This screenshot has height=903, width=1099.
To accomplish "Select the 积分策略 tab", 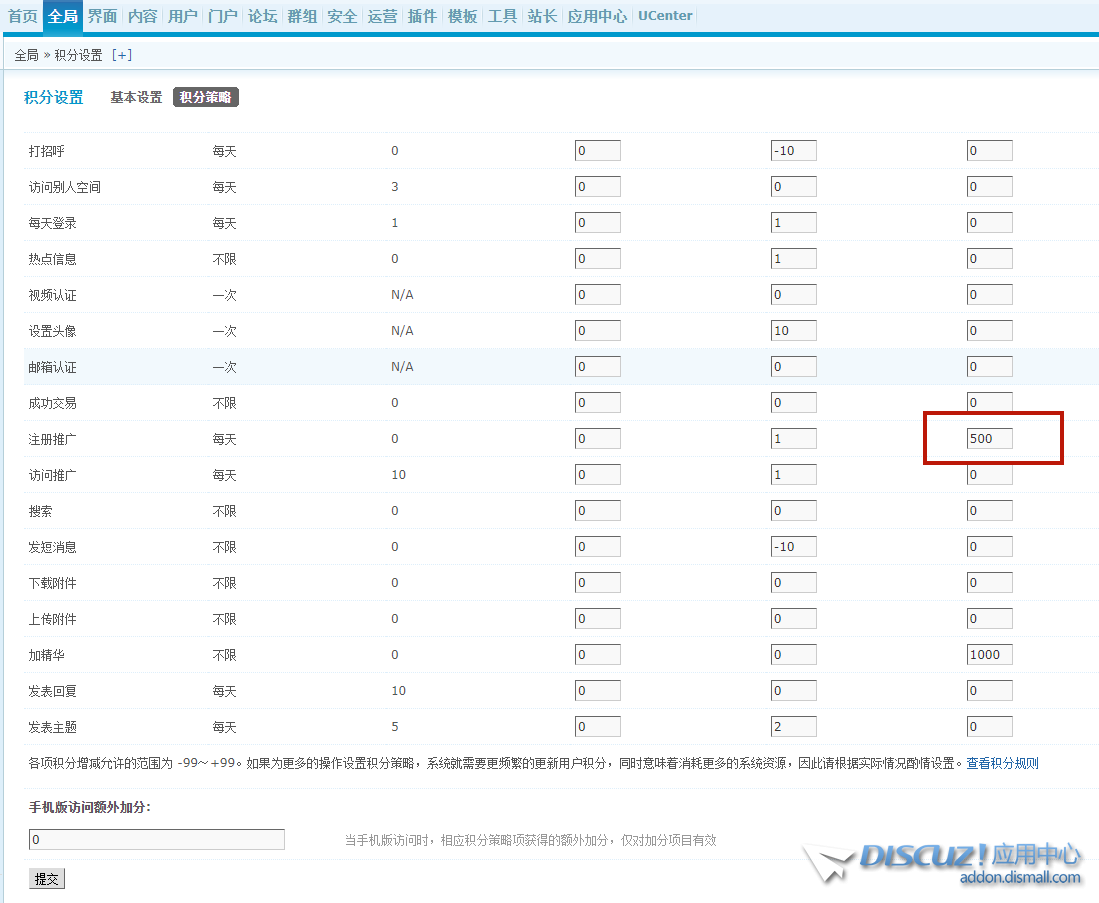I will coord(205,97).
